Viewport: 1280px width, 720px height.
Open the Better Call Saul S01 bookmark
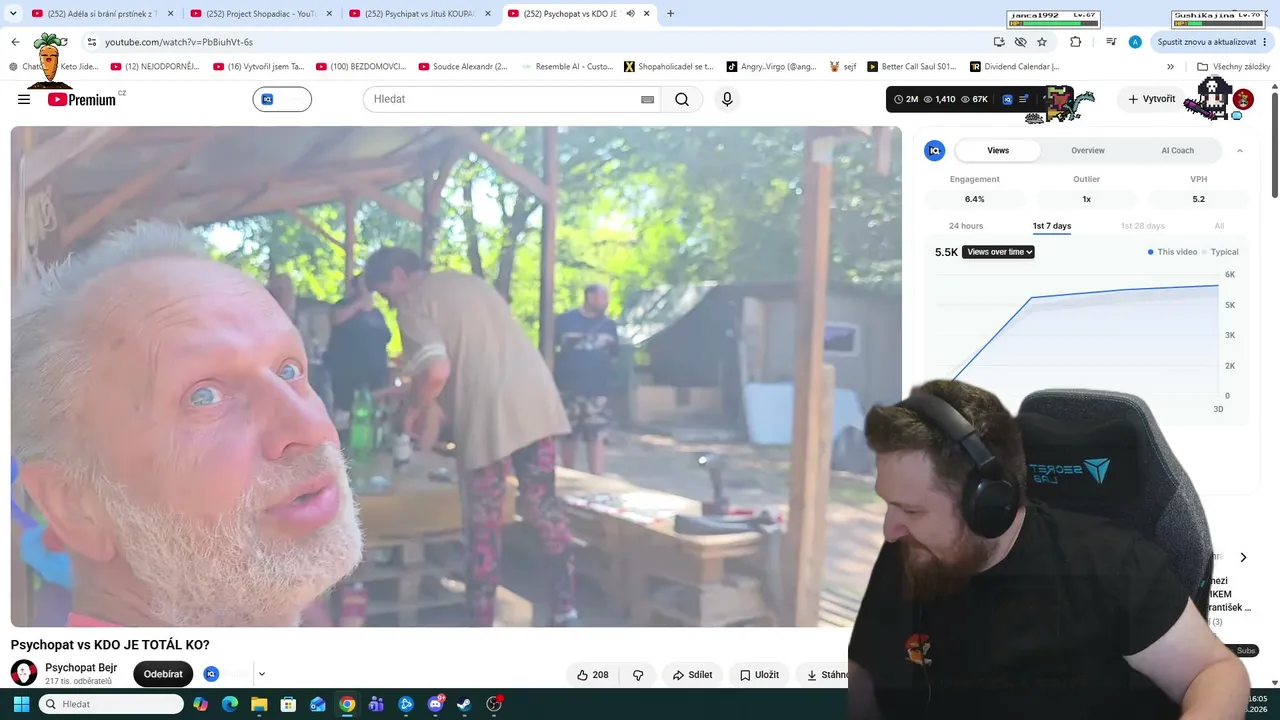click(x=911, y=67)
